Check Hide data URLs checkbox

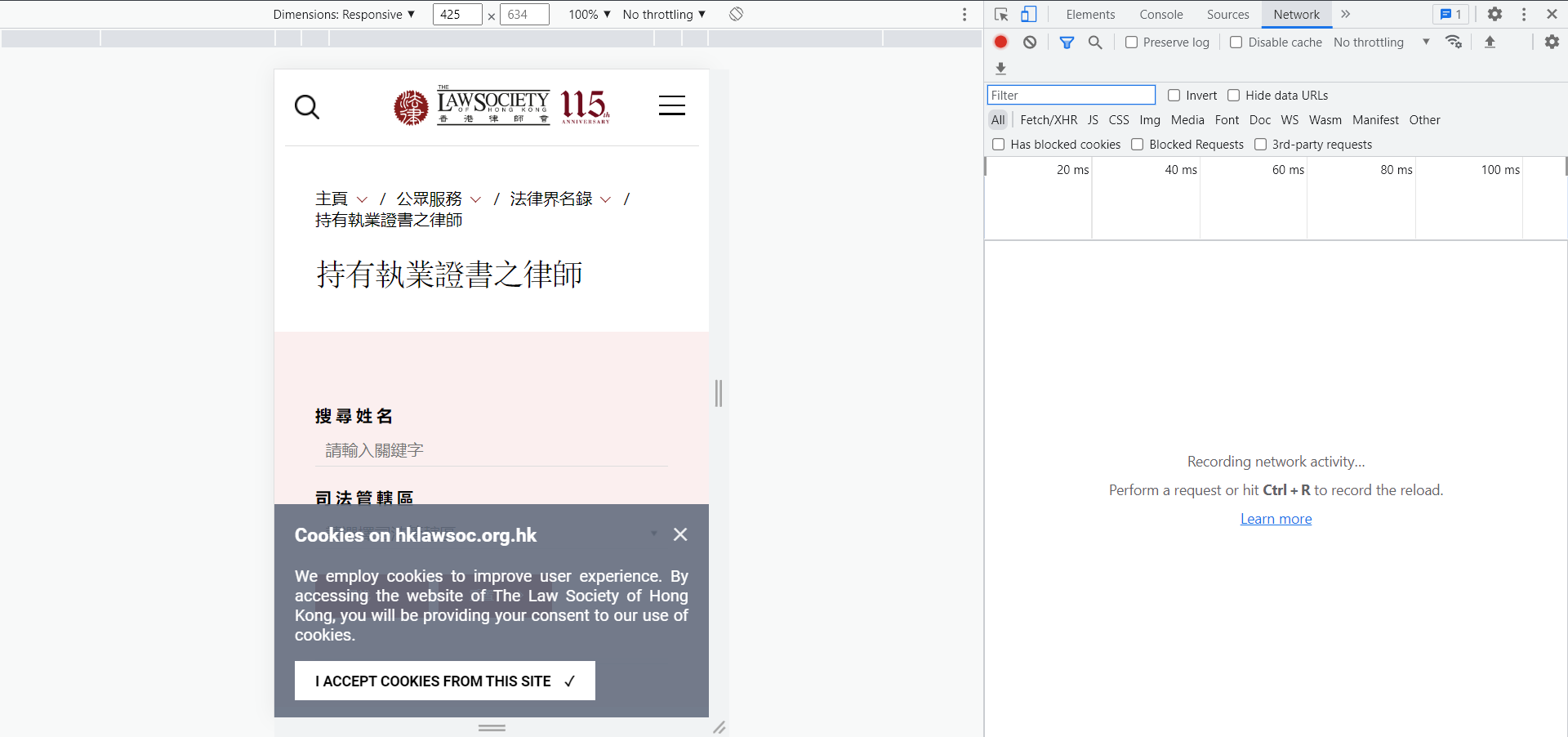tap(1233, 95)
